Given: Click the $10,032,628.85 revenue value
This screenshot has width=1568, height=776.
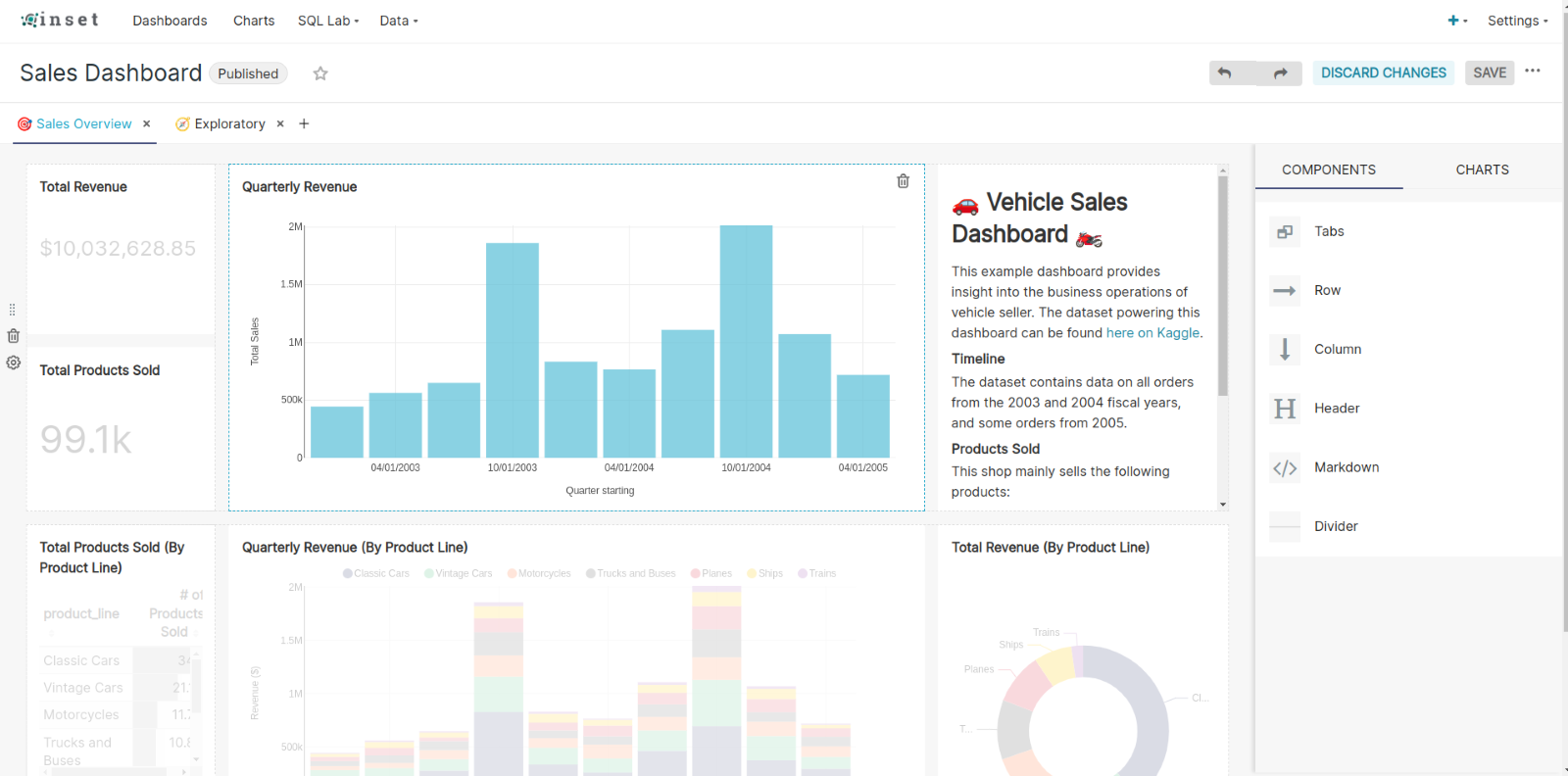Looking at the screenshot, I should (x=118, y=248).
